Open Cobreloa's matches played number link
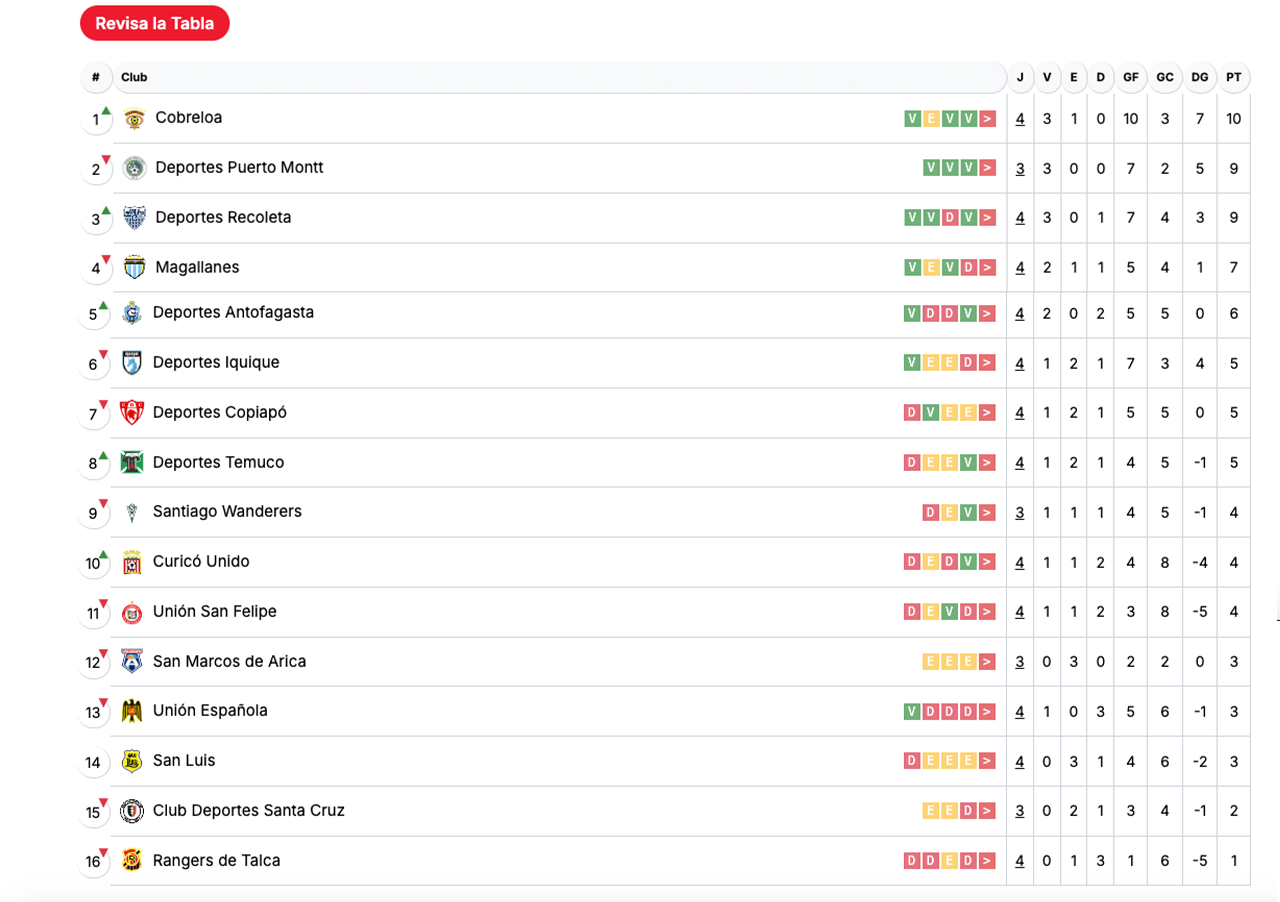Viewport: 1280px width, 902px height. 1020,119
